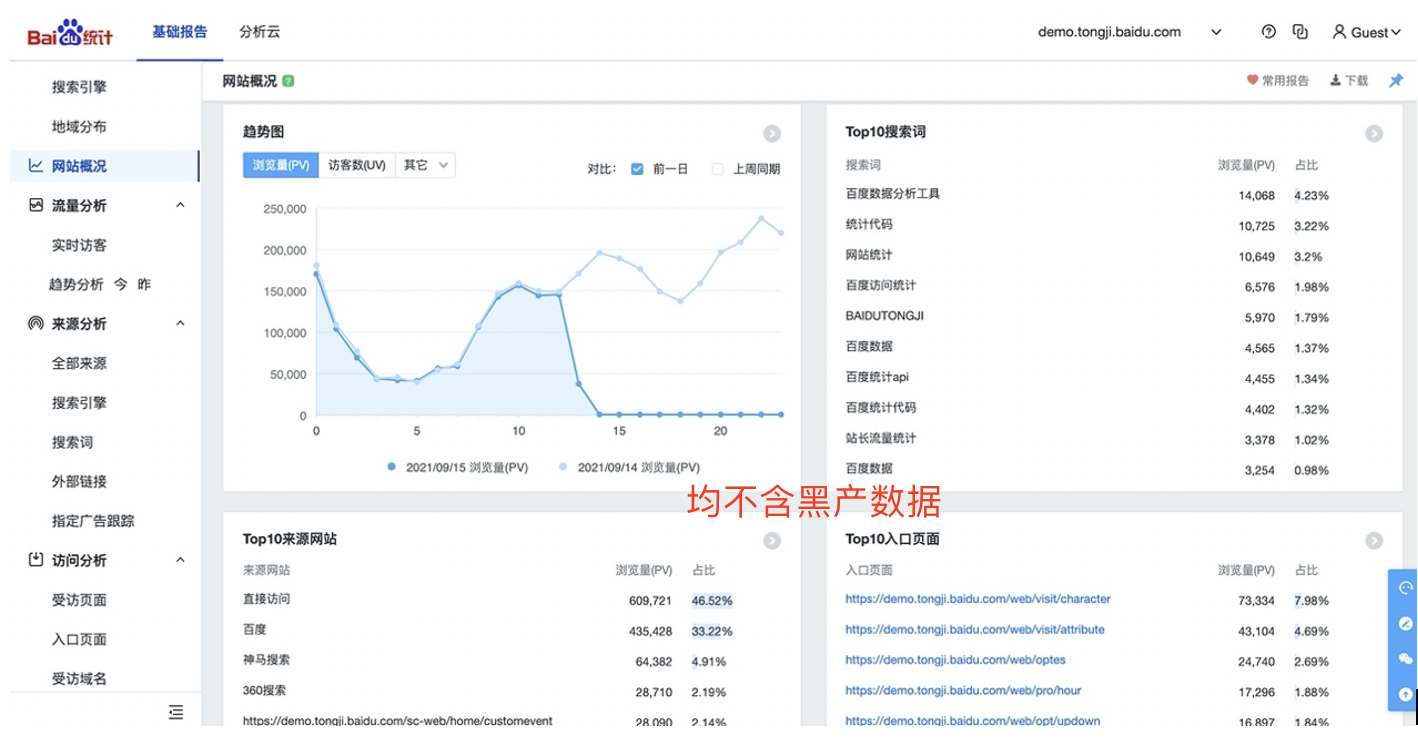This screenshot has height=742, width=1418.
Task: Open the /web/visit/character entry page link
Action: click(977, 600)
